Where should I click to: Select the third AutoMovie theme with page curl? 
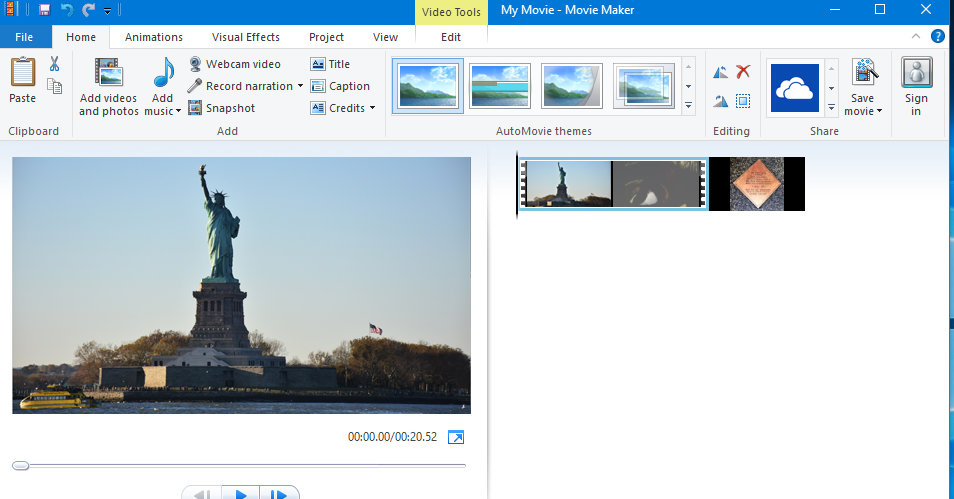point(572,86)
